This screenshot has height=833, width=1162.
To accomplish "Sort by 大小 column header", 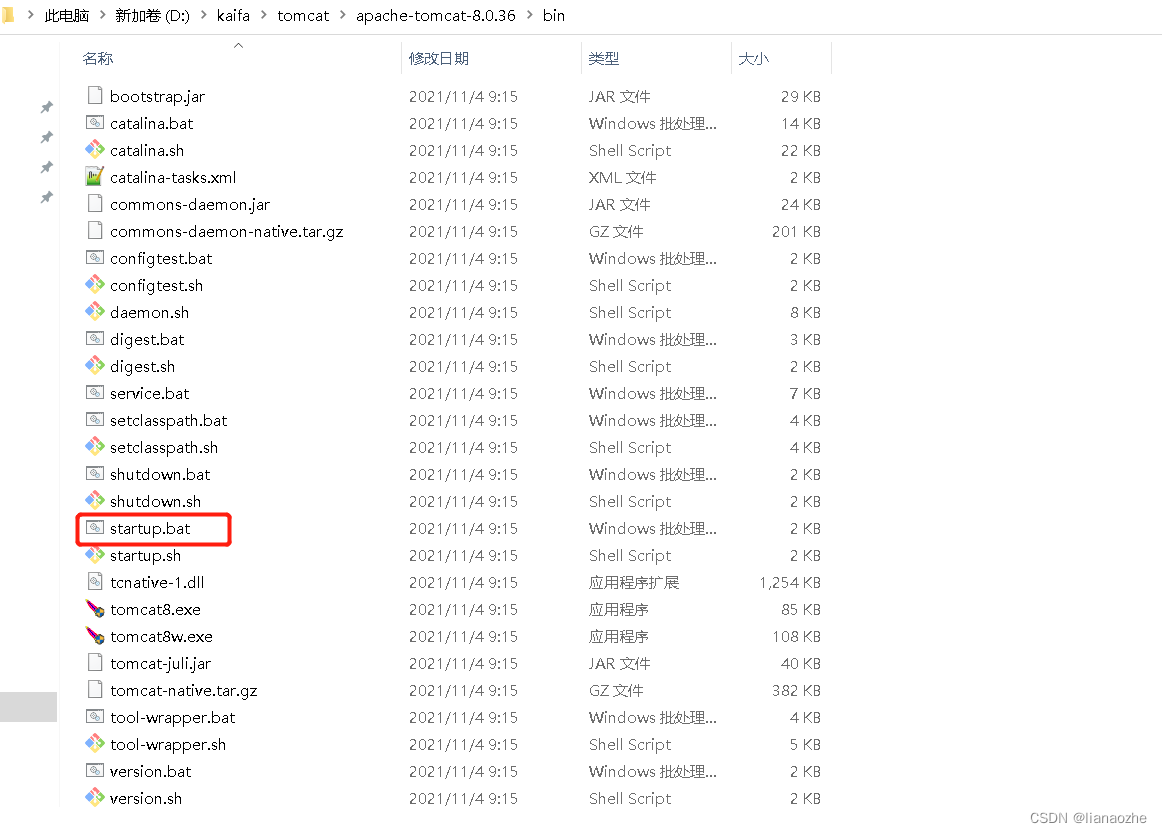I will 754,59.
